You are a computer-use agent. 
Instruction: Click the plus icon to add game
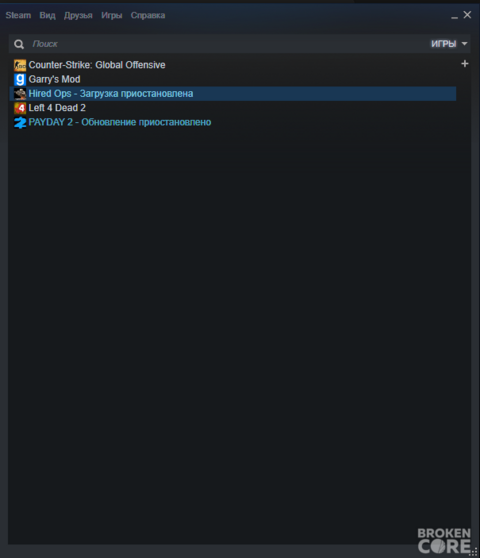[x=465, y=64]
